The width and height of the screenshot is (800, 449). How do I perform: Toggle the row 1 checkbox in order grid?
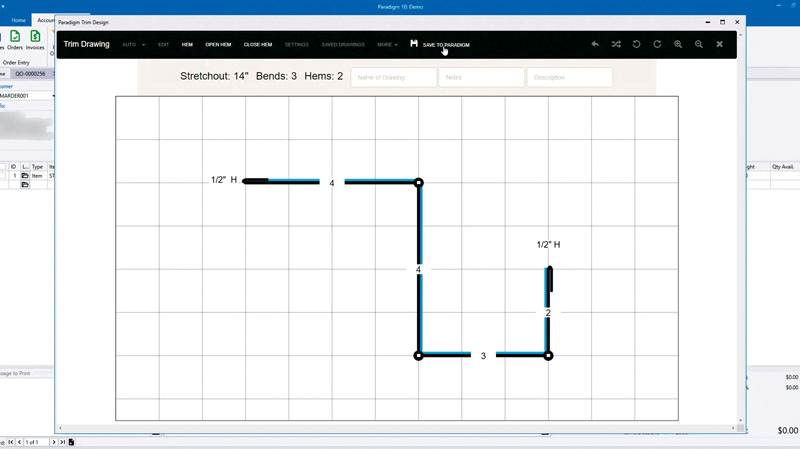3,176
